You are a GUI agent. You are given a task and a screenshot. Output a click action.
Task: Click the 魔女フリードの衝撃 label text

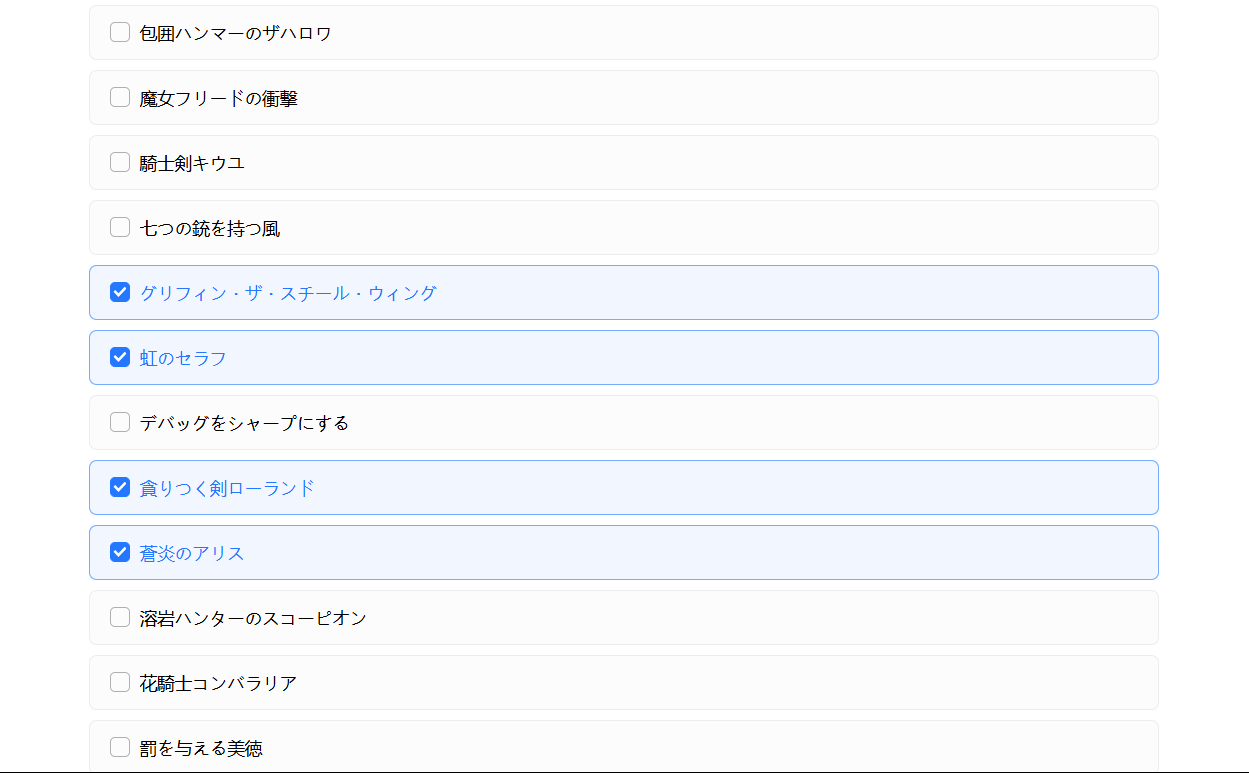pos(219,98)
